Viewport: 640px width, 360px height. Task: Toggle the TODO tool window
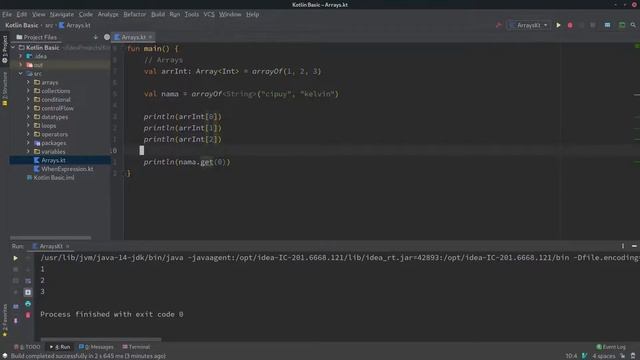(27, 347)
